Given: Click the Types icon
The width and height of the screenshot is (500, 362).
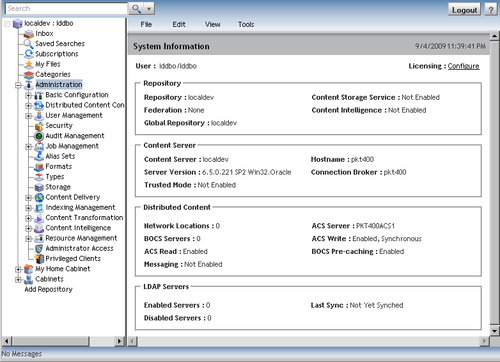Looking at the screenshot, I should (39, 177).
